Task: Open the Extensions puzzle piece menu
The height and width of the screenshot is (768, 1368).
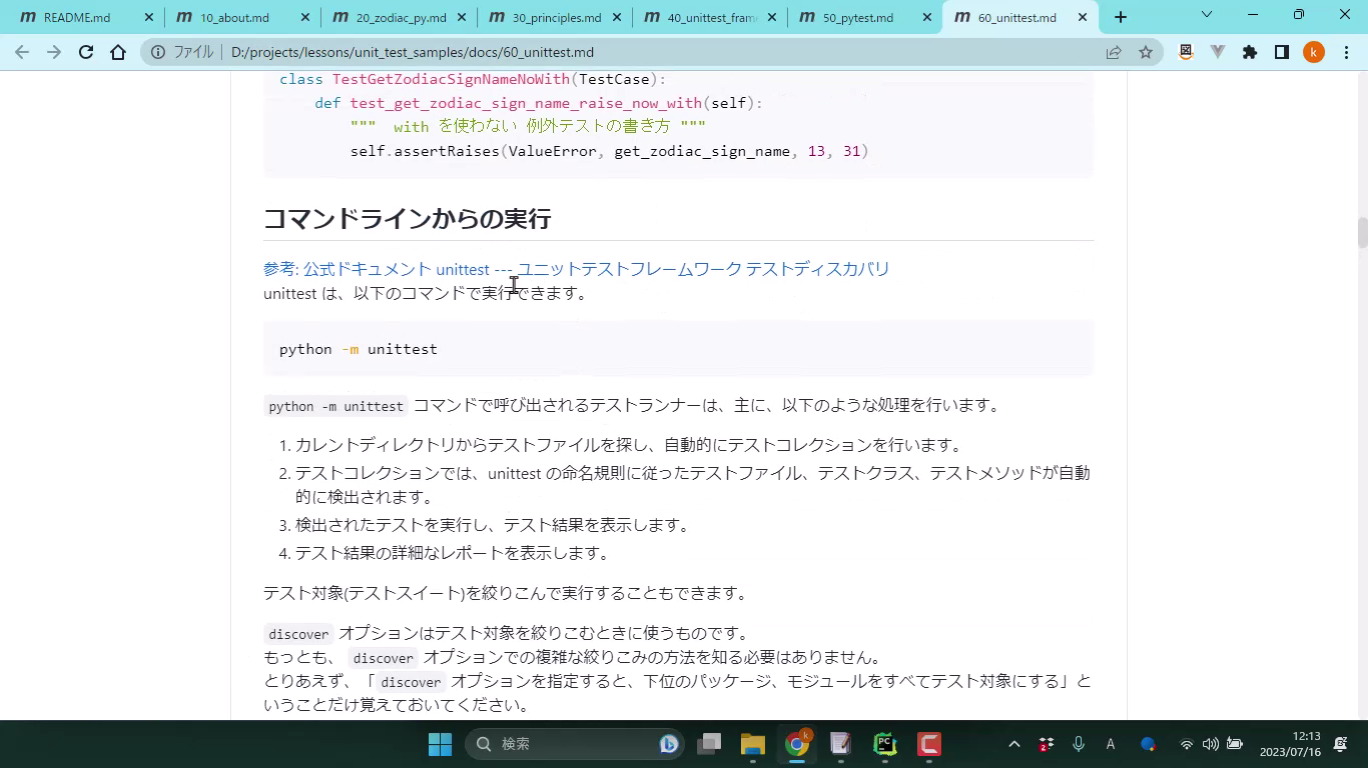Action: click(x=1250, y=53)
